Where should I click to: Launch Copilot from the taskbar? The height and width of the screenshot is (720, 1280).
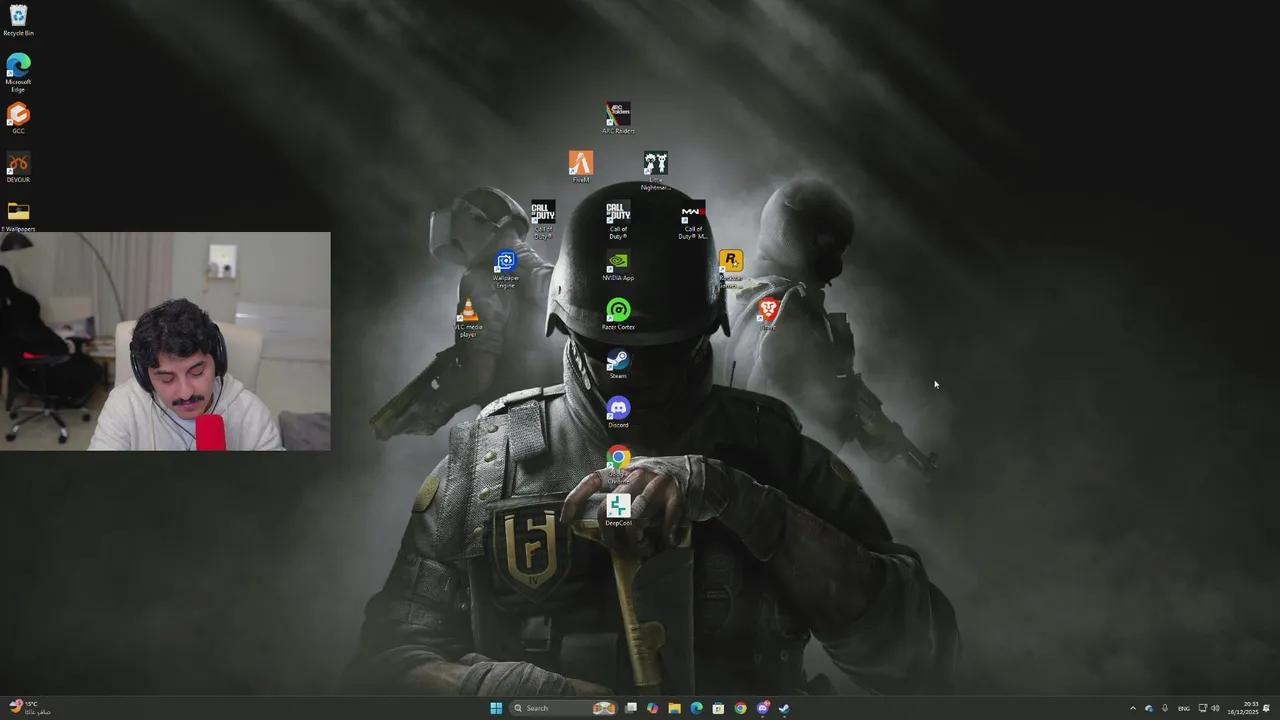[x=652, y=708]
